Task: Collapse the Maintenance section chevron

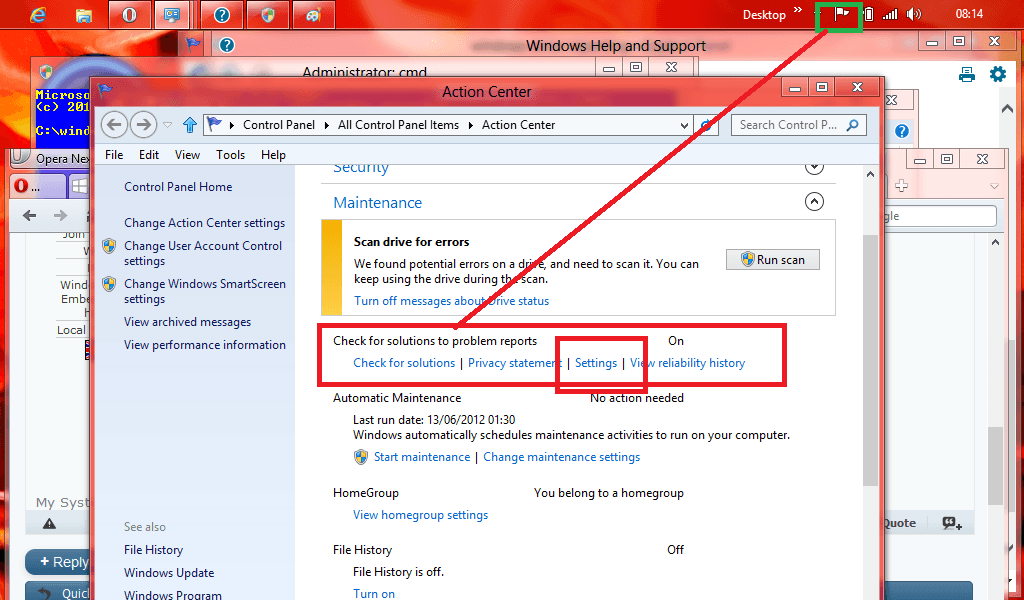Action: point(814,201)
